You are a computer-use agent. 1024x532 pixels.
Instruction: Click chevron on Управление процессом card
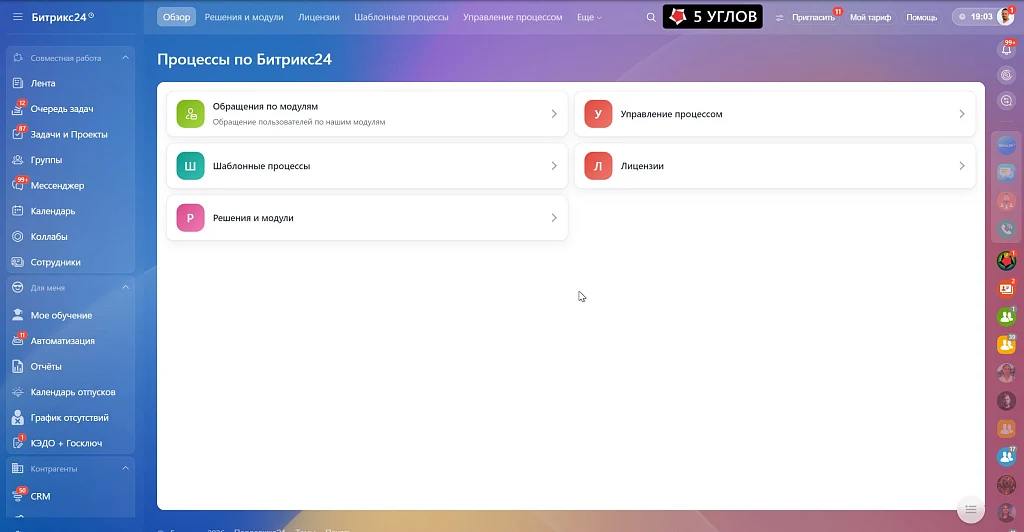961,114
